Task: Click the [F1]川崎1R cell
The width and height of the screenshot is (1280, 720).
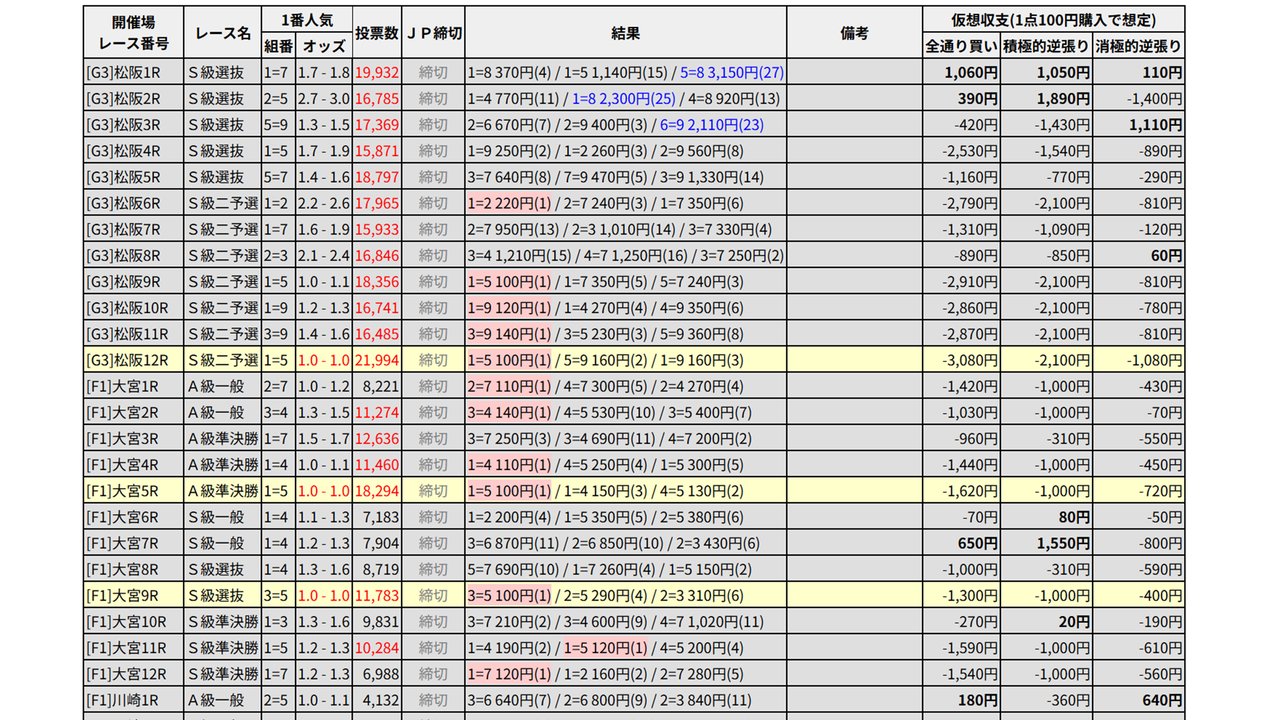Action: click(x=133, y=698)
